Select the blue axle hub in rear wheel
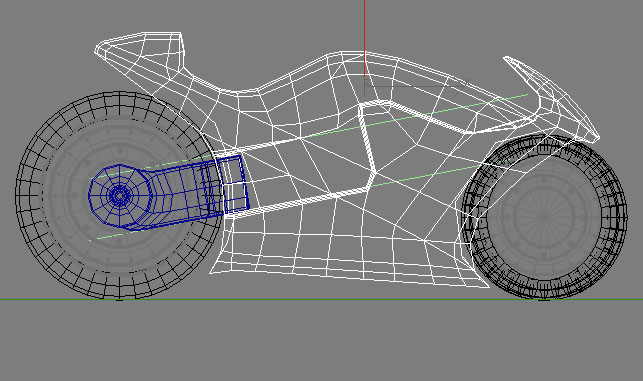This screenshot has width=643, height=381. [x=119, y=196]
